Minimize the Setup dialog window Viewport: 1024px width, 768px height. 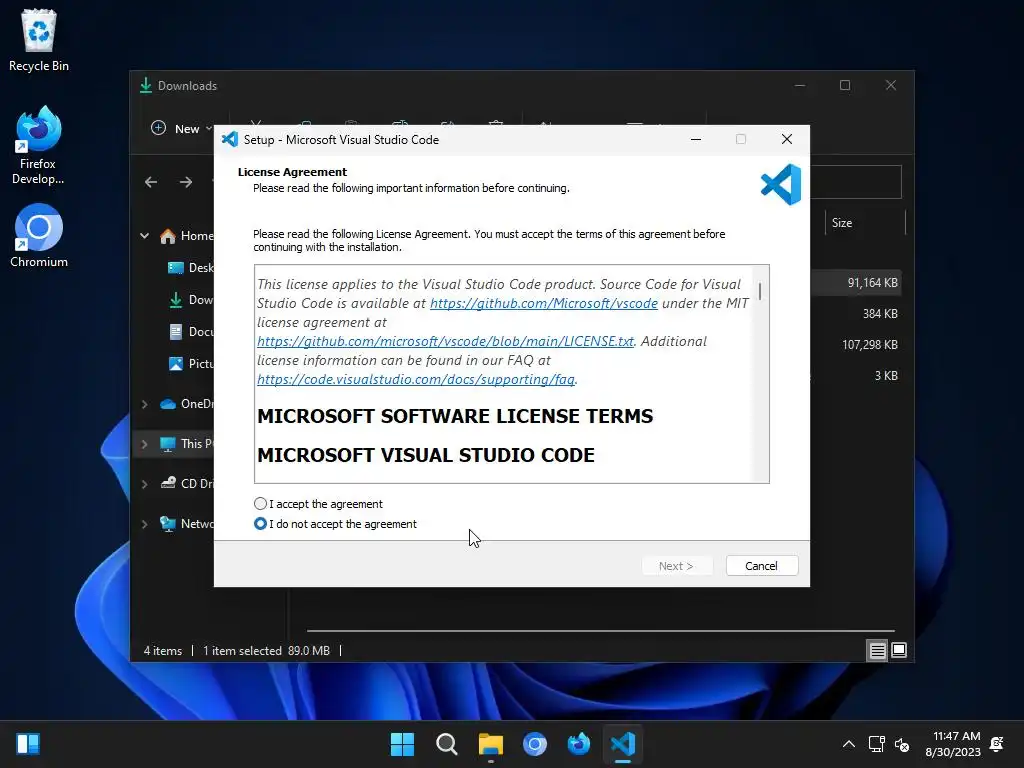coord(696,139)
